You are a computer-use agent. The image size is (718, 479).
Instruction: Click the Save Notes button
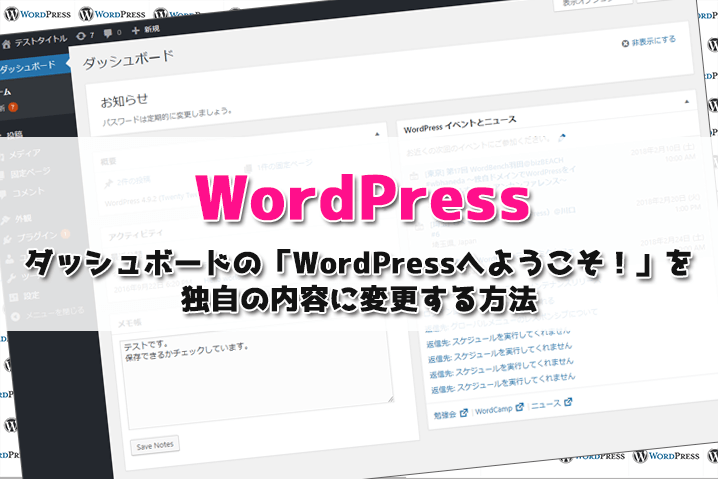tap(155, 446)
